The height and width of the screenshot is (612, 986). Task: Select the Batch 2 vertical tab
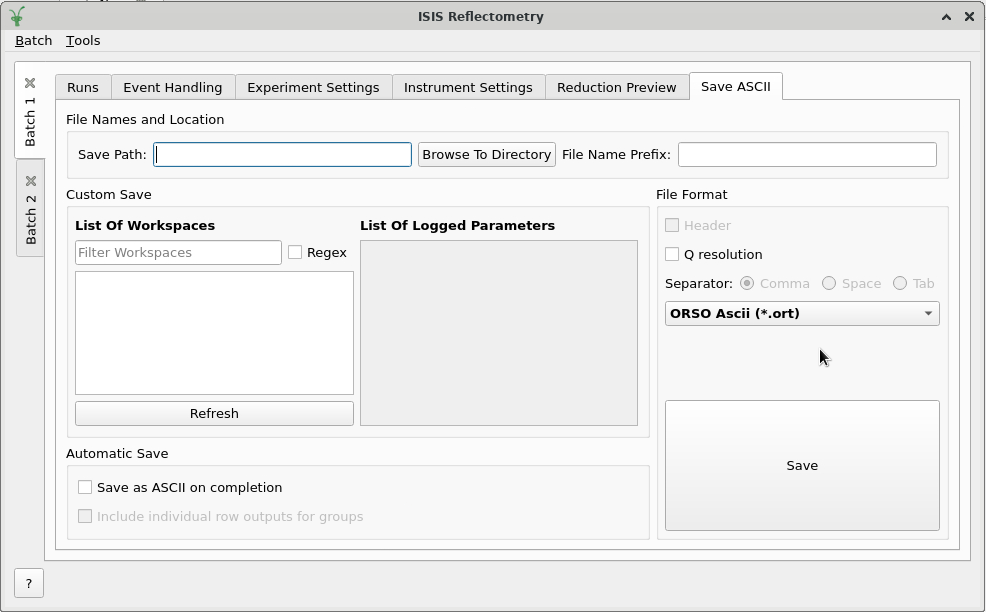30,220
